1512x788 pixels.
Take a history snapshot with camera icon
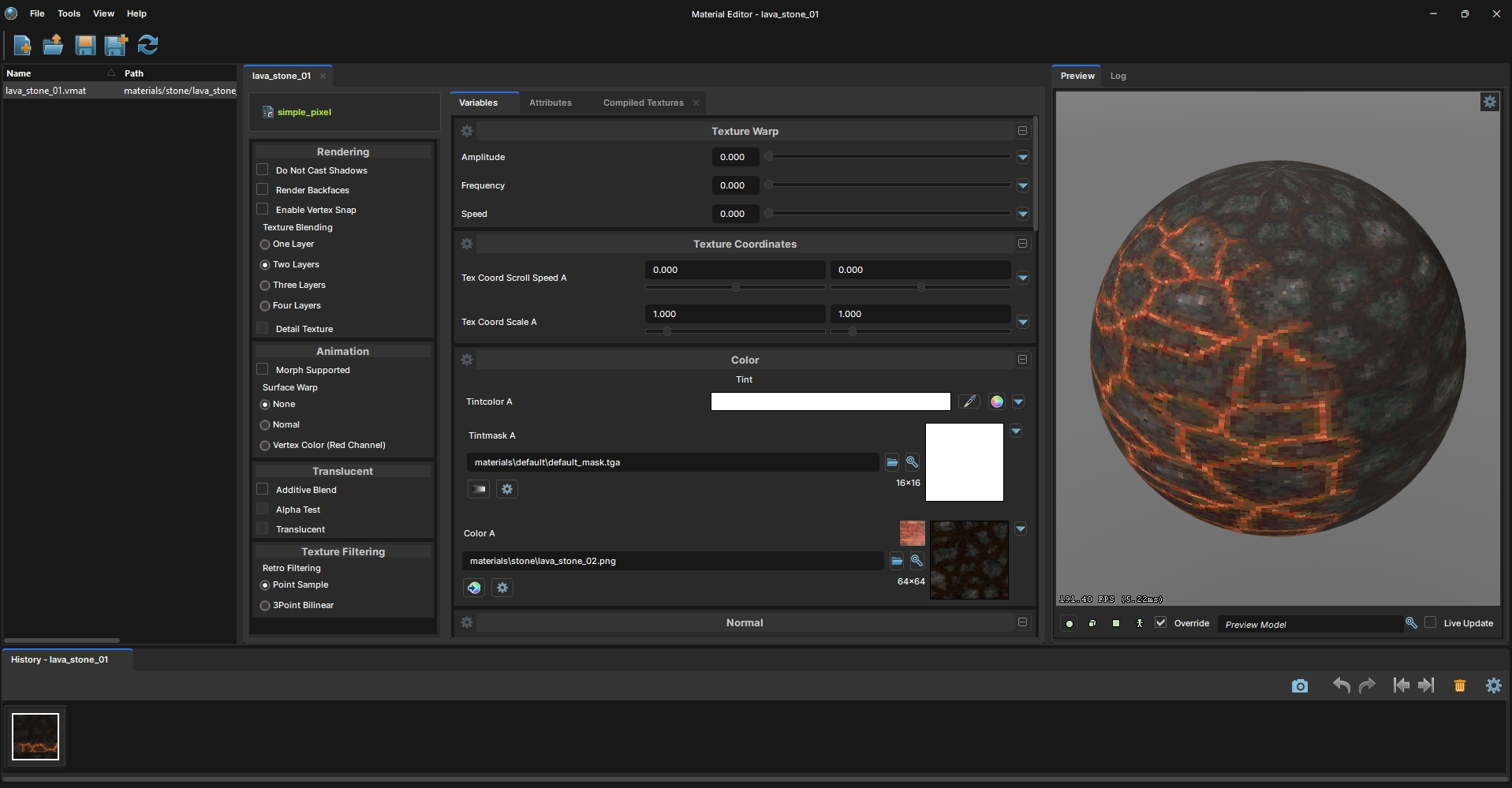1300,685
